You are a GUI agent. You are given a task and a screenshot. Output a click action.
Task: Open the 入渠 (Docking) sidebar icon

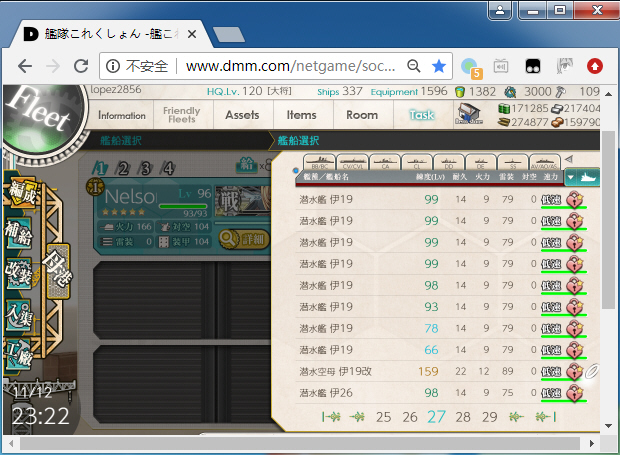click(19, 315)
